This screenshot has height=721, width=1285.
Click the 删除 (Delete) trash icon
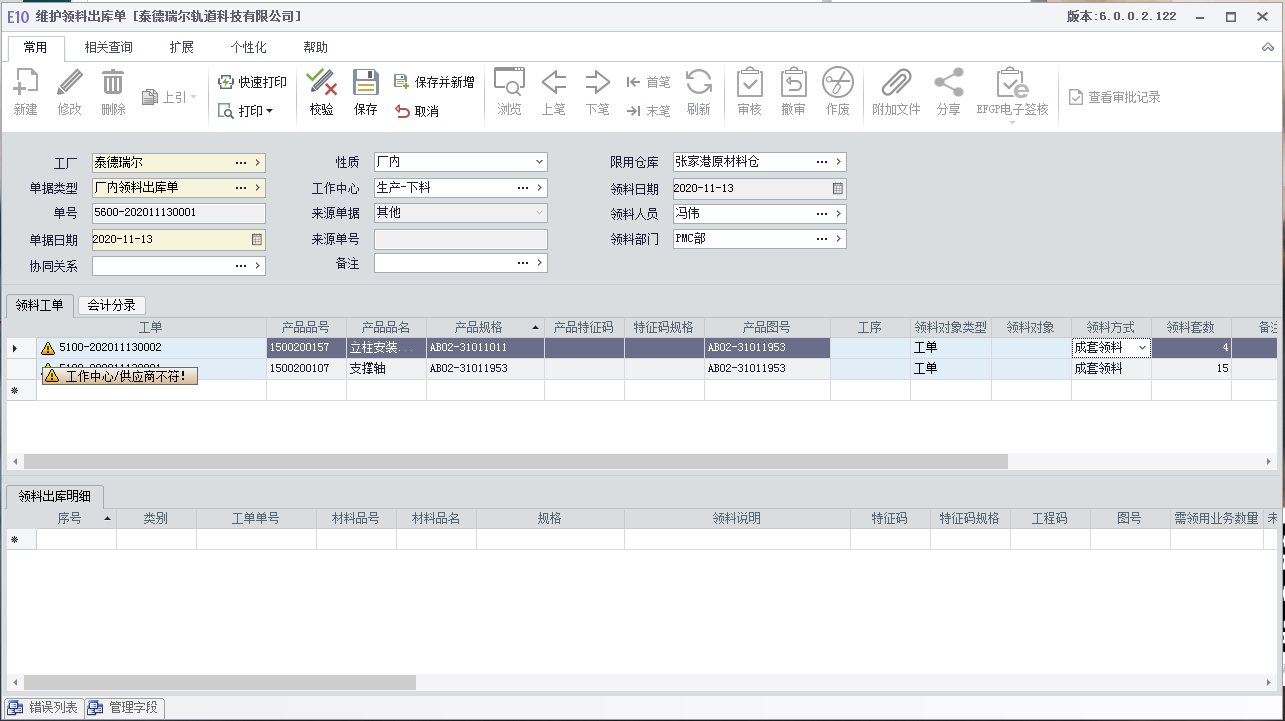coord(114,83)
